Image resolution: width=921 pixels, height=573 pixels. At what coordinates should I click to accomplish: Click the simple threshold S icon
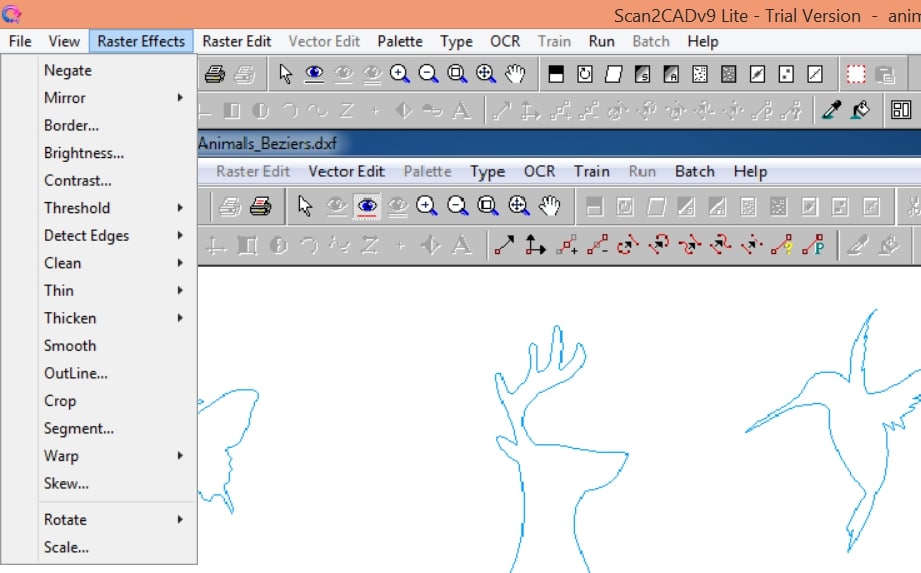click(x=642, y=74)
